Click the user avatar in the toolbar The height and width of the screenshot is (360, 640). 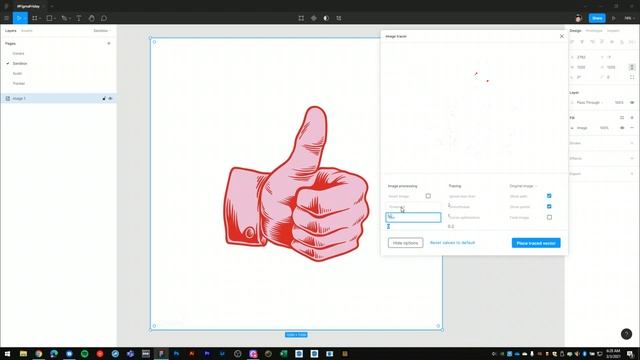point(578,18)
